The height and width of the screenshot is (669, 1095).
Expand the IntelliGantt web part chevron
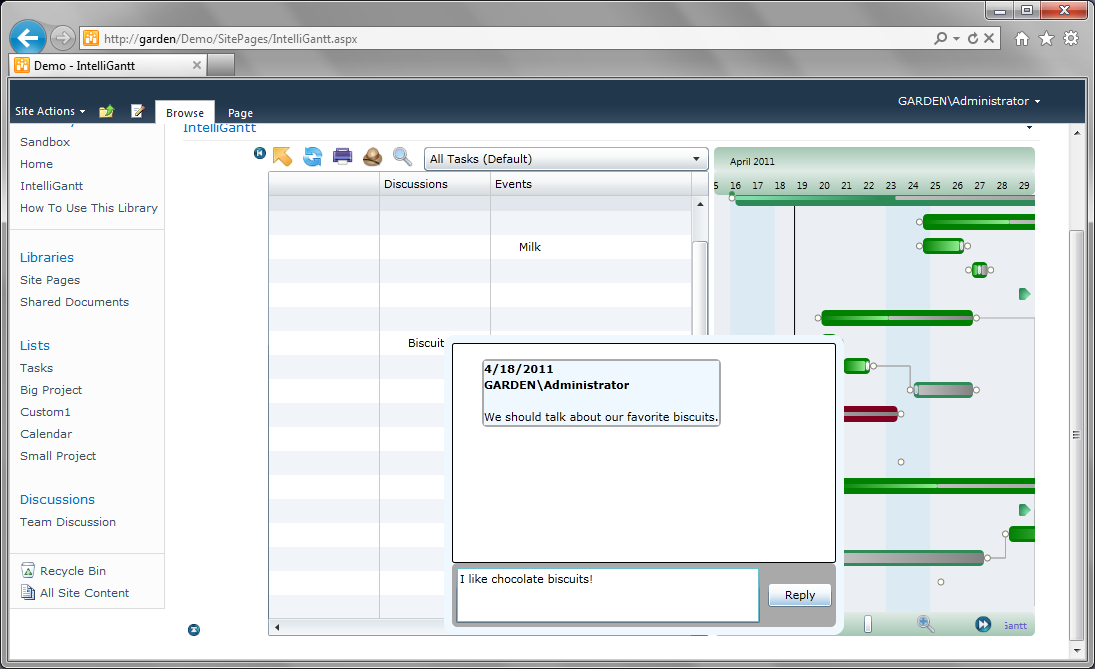[1030, 128]
